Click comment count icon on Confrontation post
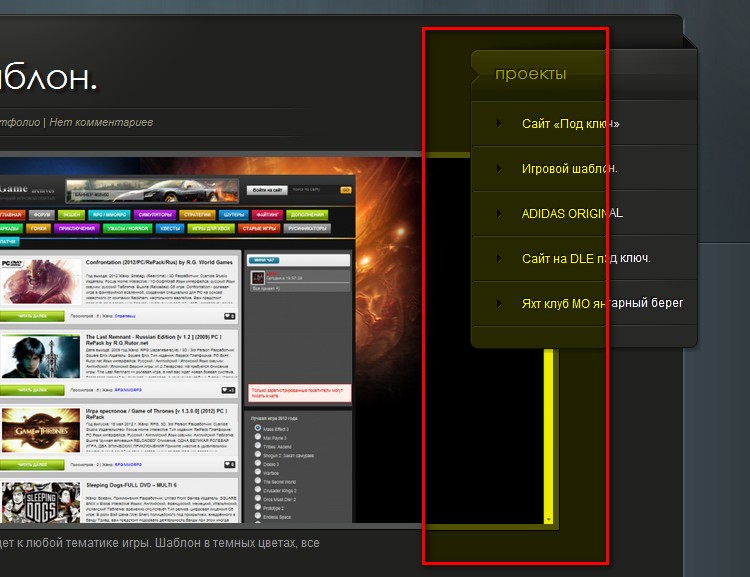This screenshot has height=577, width=750. click(229, 316)
